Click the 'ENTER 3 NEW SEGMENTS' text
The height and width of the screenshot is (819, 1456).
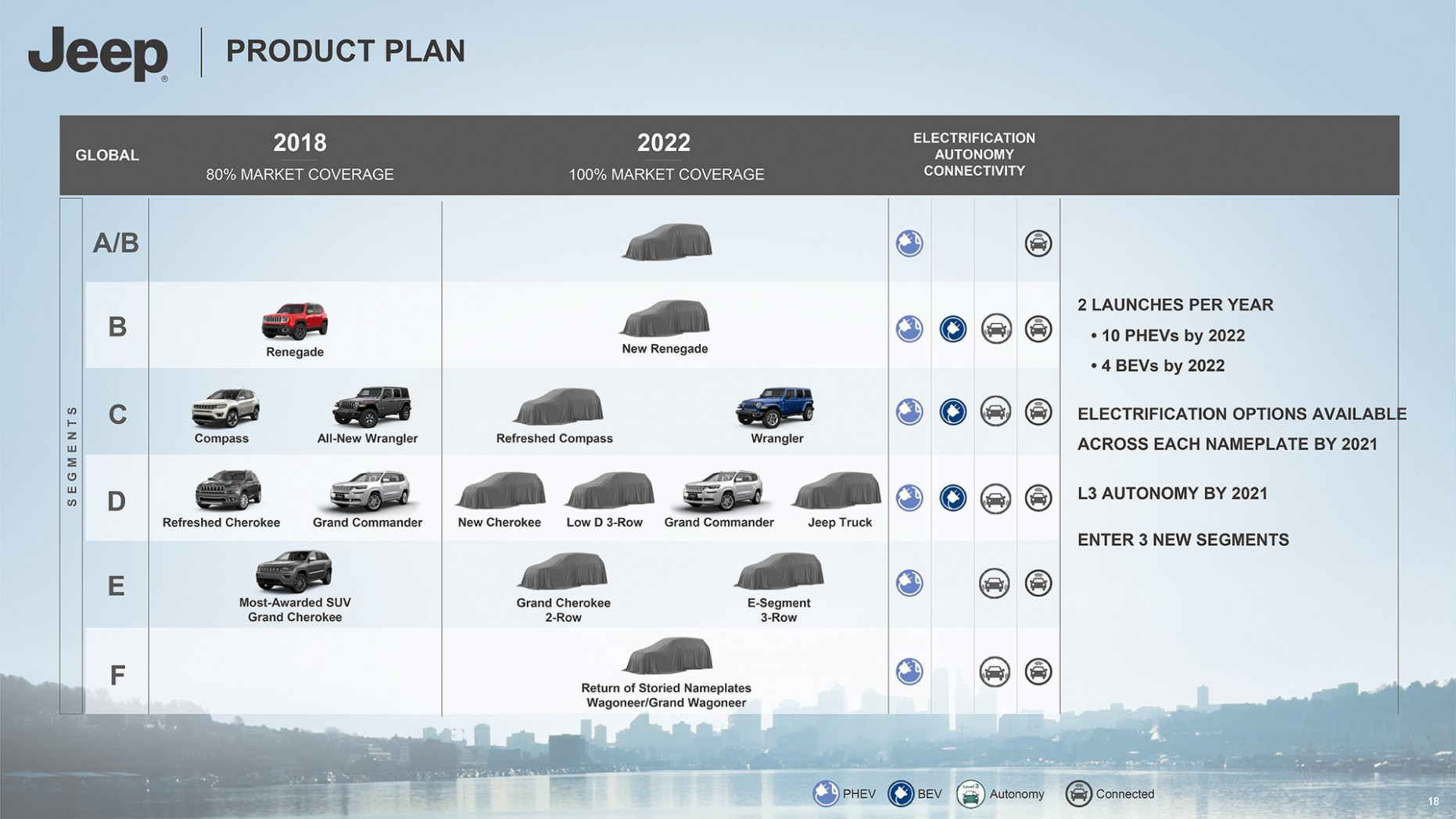(1183, 539)
